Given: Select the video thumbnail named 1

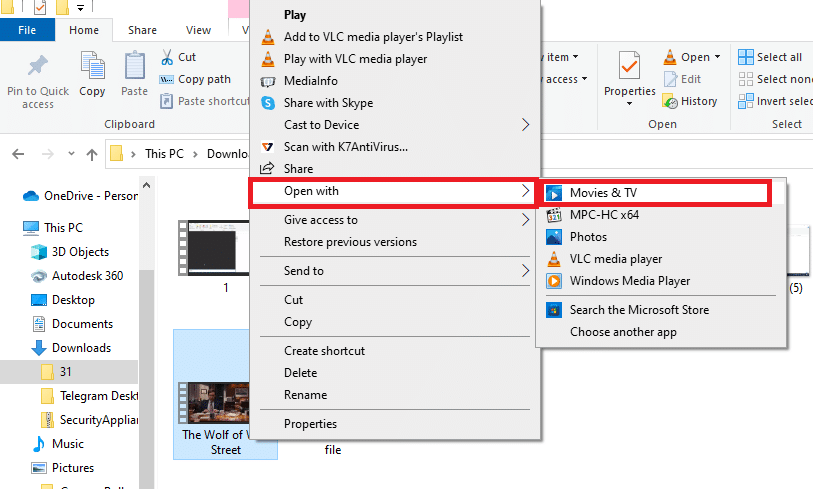Looking at the screenshot, I should coord(214,248).
